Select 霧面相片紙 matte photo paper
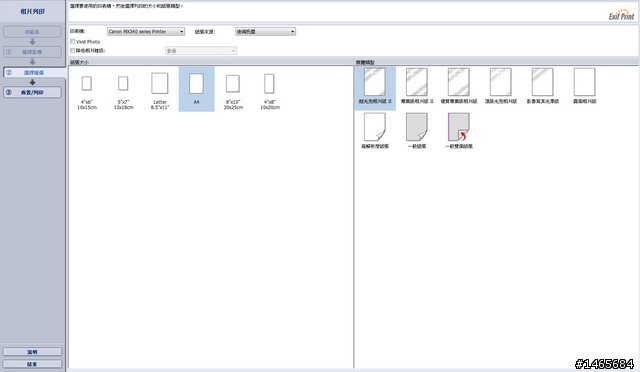640x372 pixels. (x=584, y=86)
